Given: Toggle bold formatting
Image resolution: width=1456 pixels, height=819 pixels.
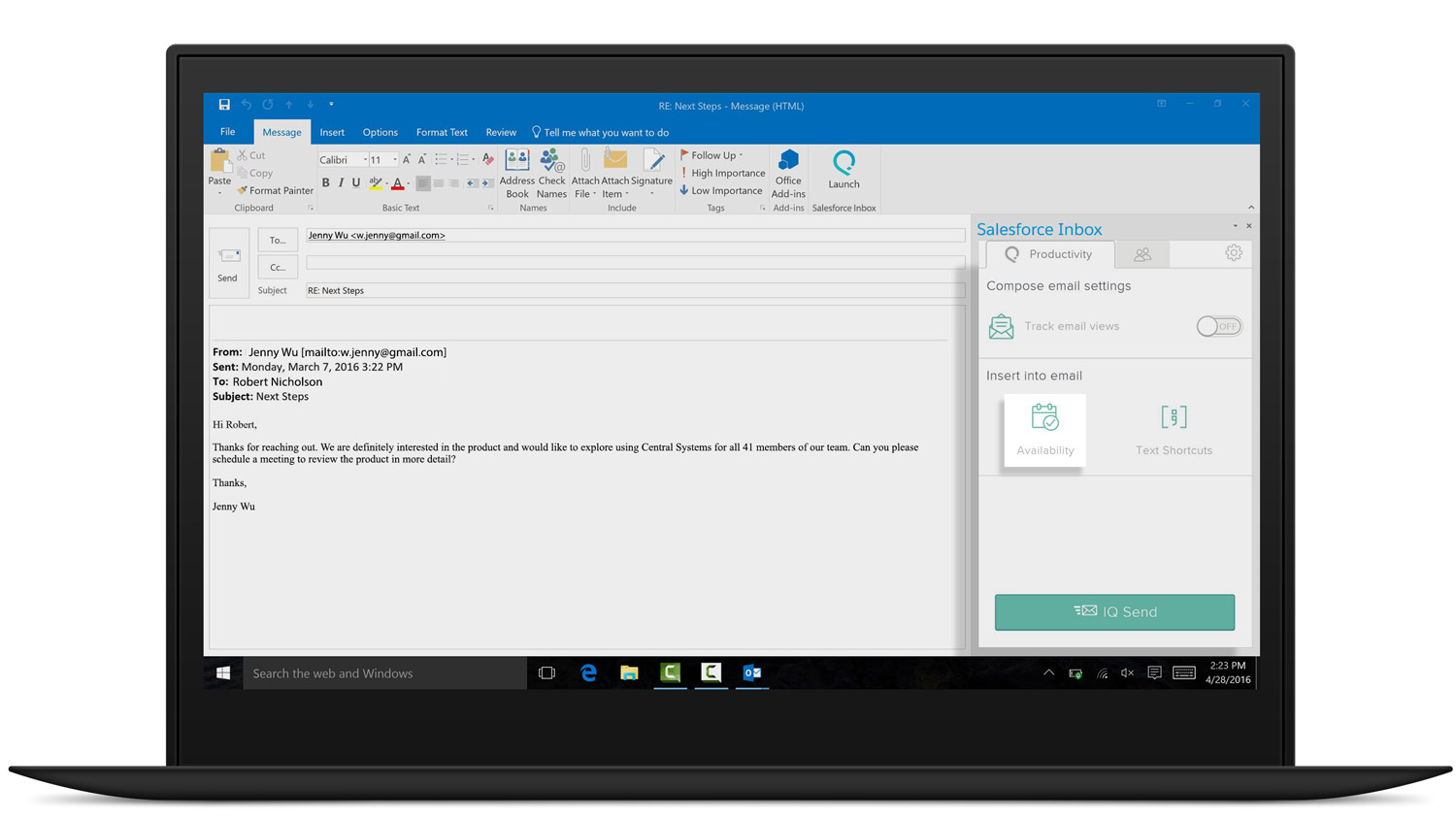Looking at the screenshot, I should [326, 183].
